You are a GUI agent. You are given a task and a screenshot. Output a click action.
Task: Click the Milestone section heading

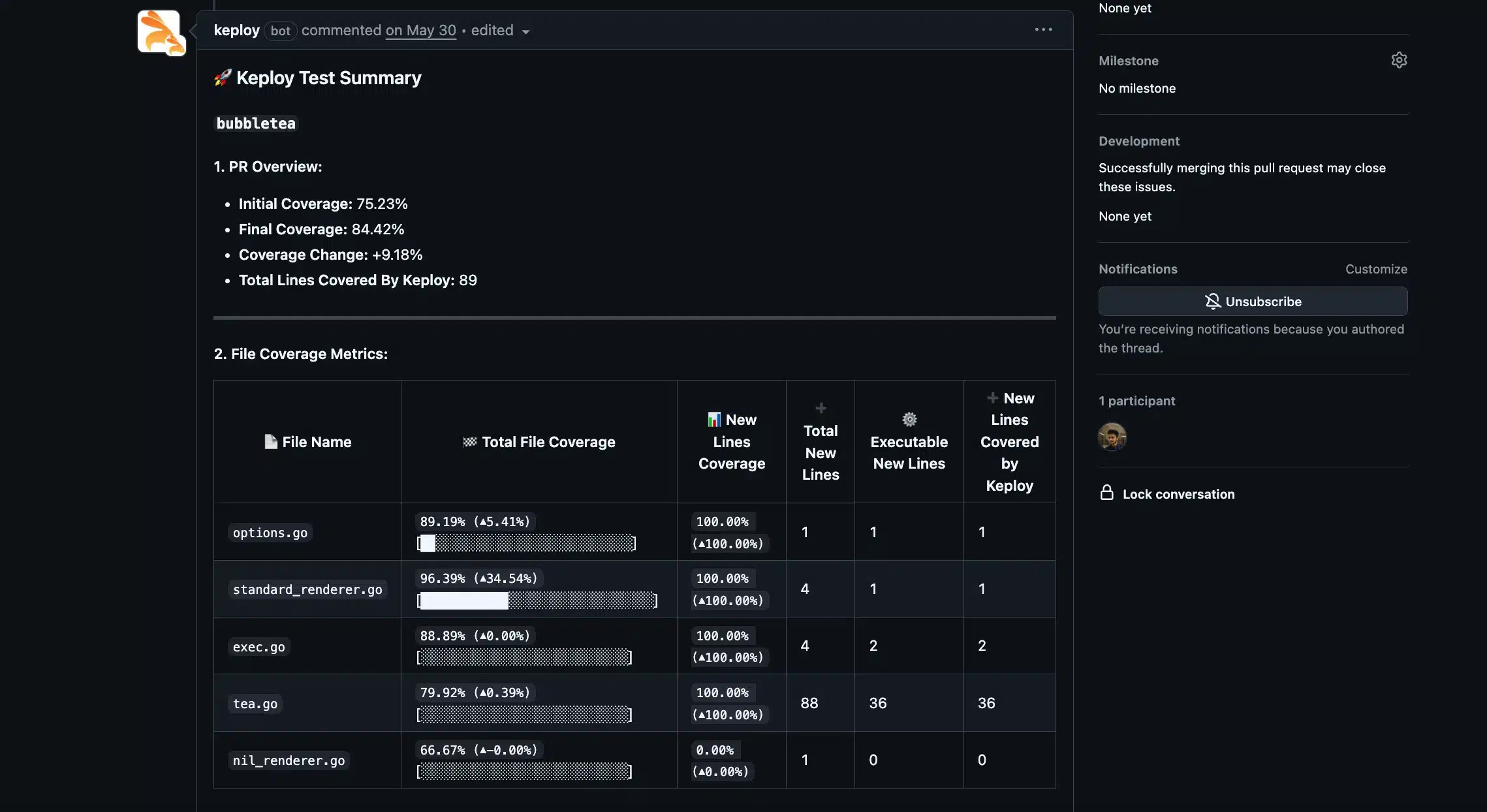(x=1129, y=61)
